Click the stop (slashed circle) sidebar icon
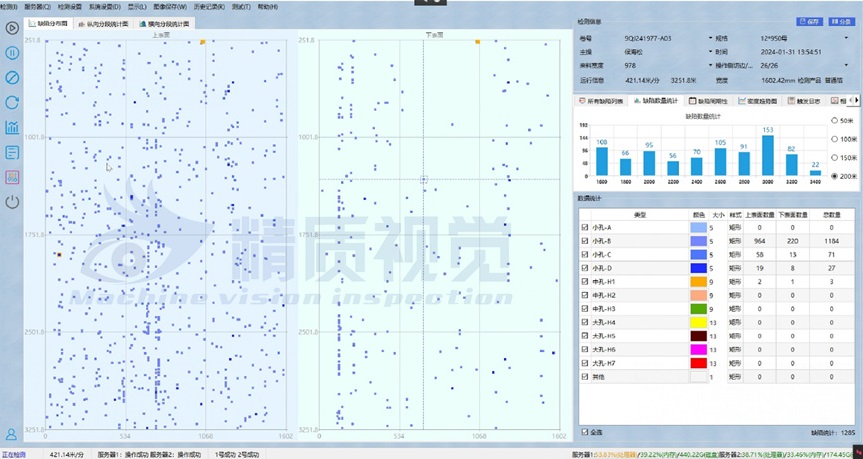 pyautogui.click(x=12, y=77)
